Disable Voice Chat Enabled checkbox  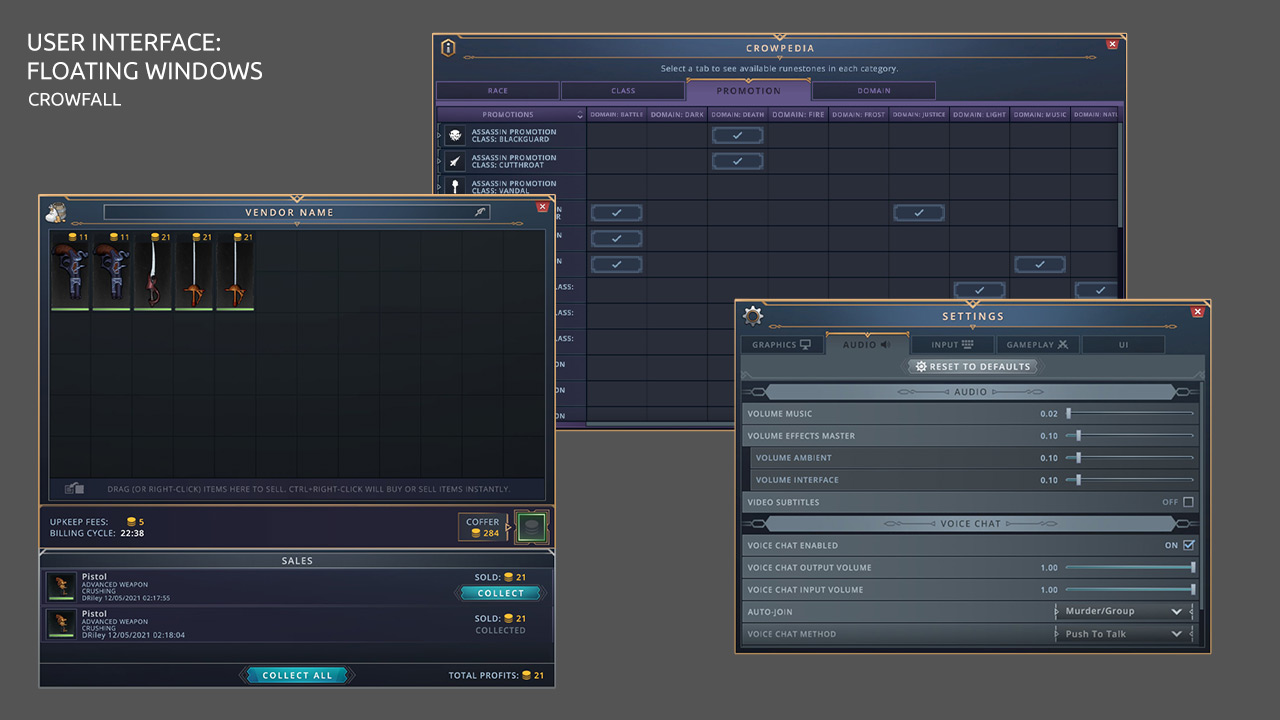point(1188,546)
